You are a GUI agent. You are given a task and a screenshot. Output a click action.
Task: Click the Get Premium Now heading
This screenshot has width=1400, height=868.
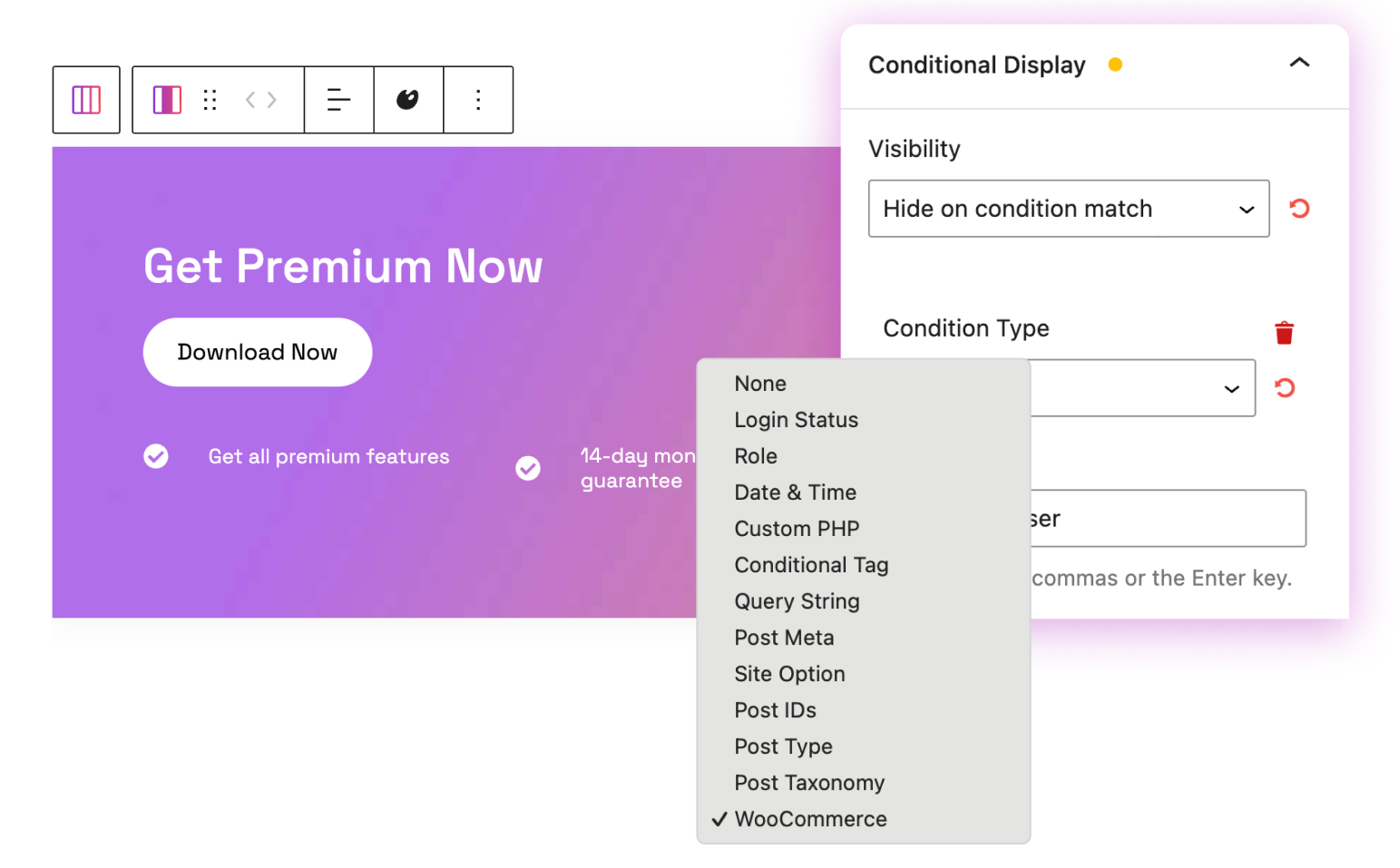(x=343, y=267)
